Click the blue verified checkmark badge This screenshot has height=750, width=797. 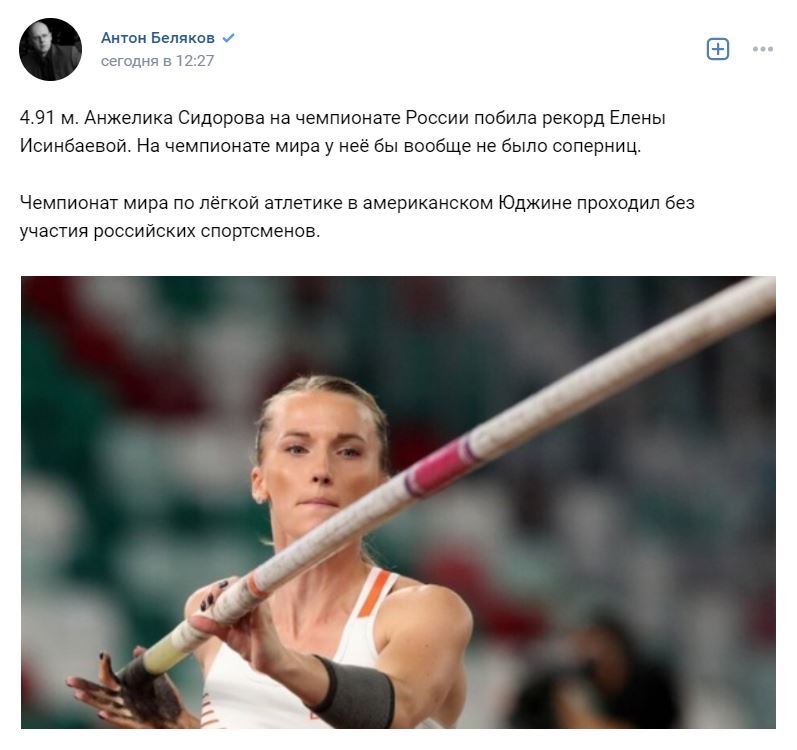coord(229,38)
